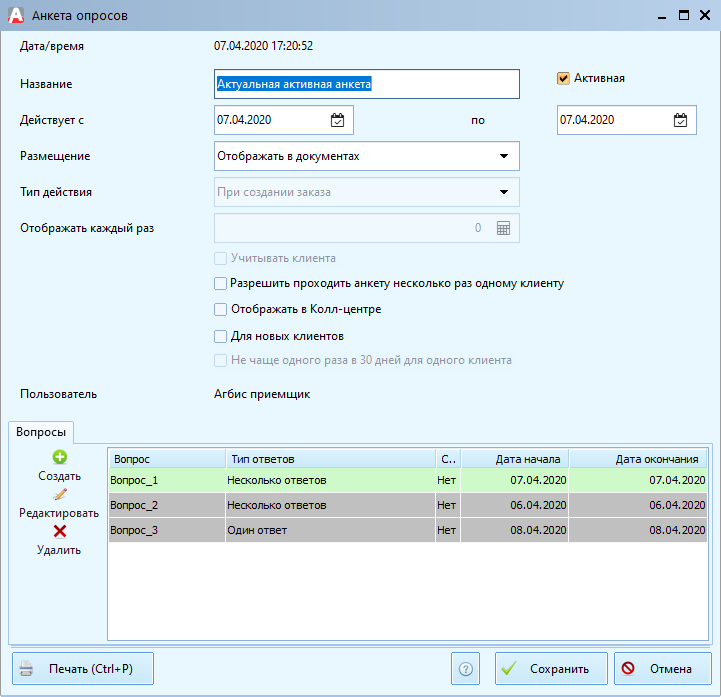Screen dimensions: 721x697
Task: Switch to the Вопросы tab
Action: pos(41,432)
